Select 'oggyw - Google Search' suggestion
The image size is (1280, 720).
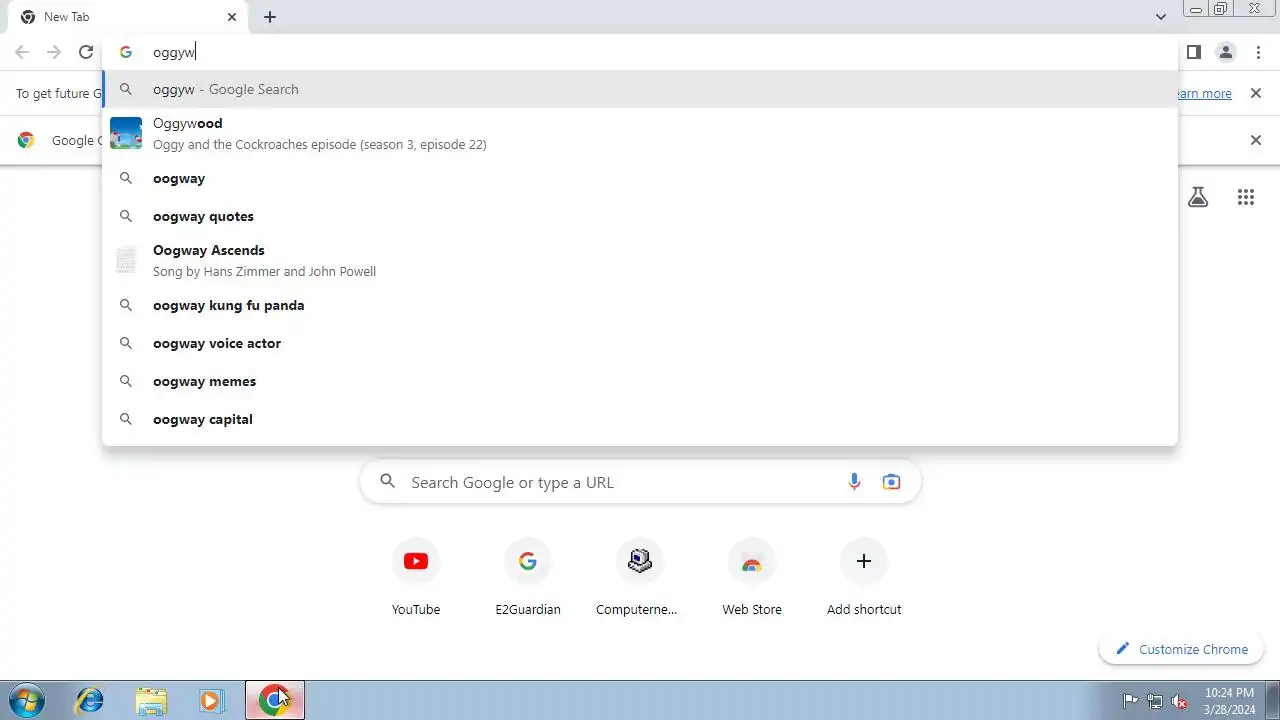click(640, 89)
